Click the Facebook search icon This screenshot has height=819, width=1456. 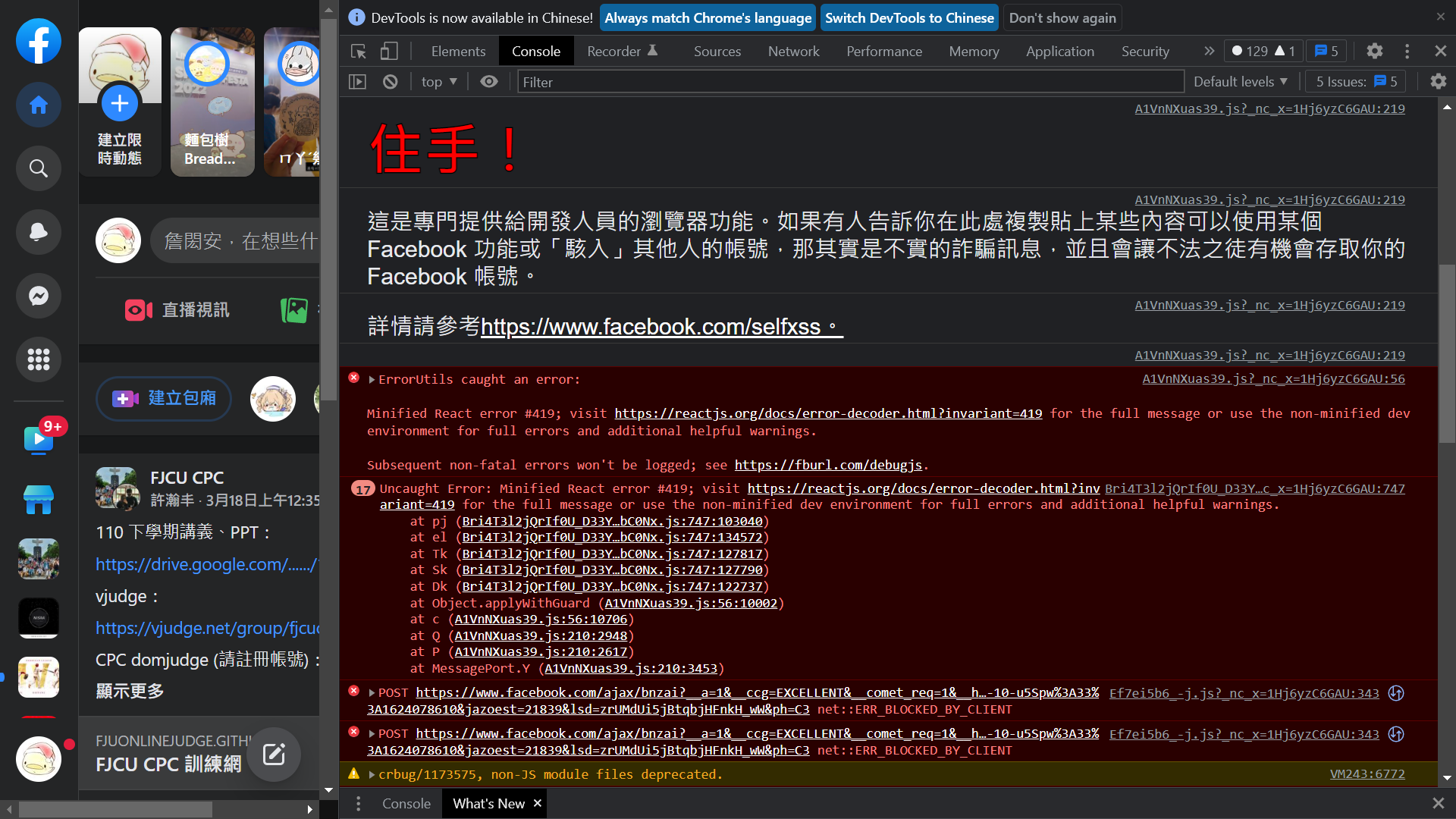(39, 168)
